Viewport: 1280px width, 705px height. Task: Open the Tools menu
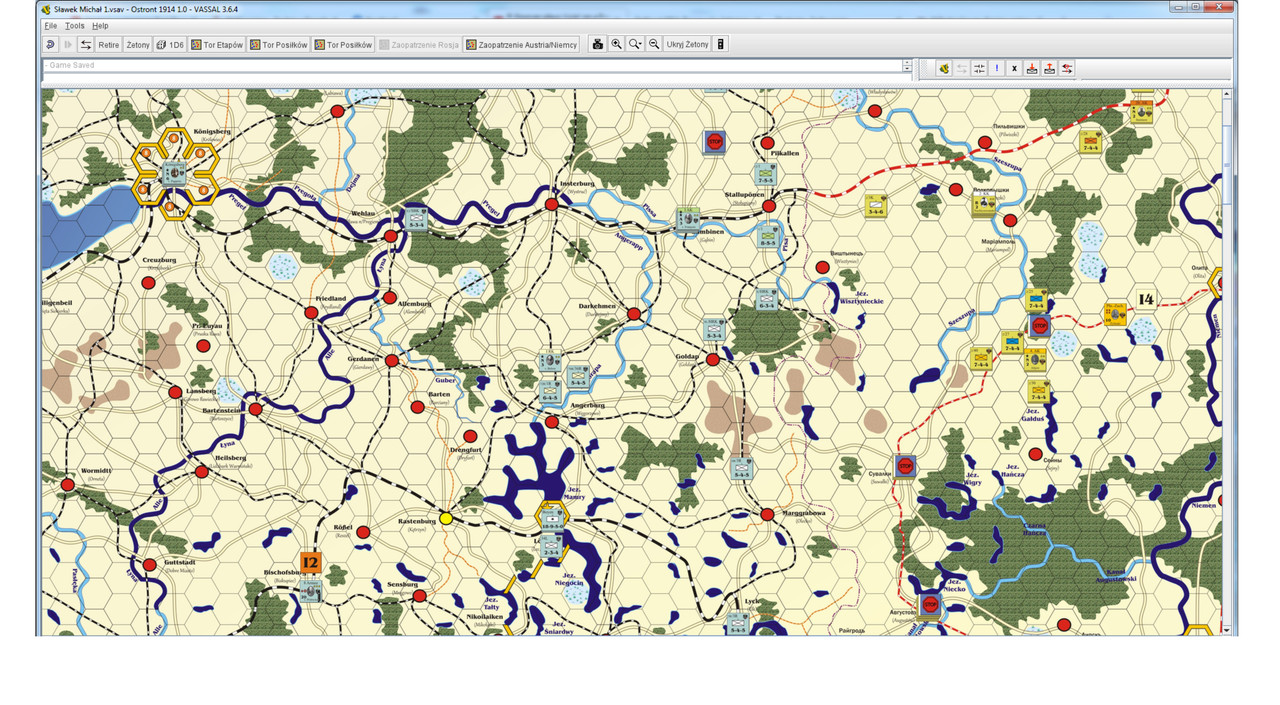(75, 25)
